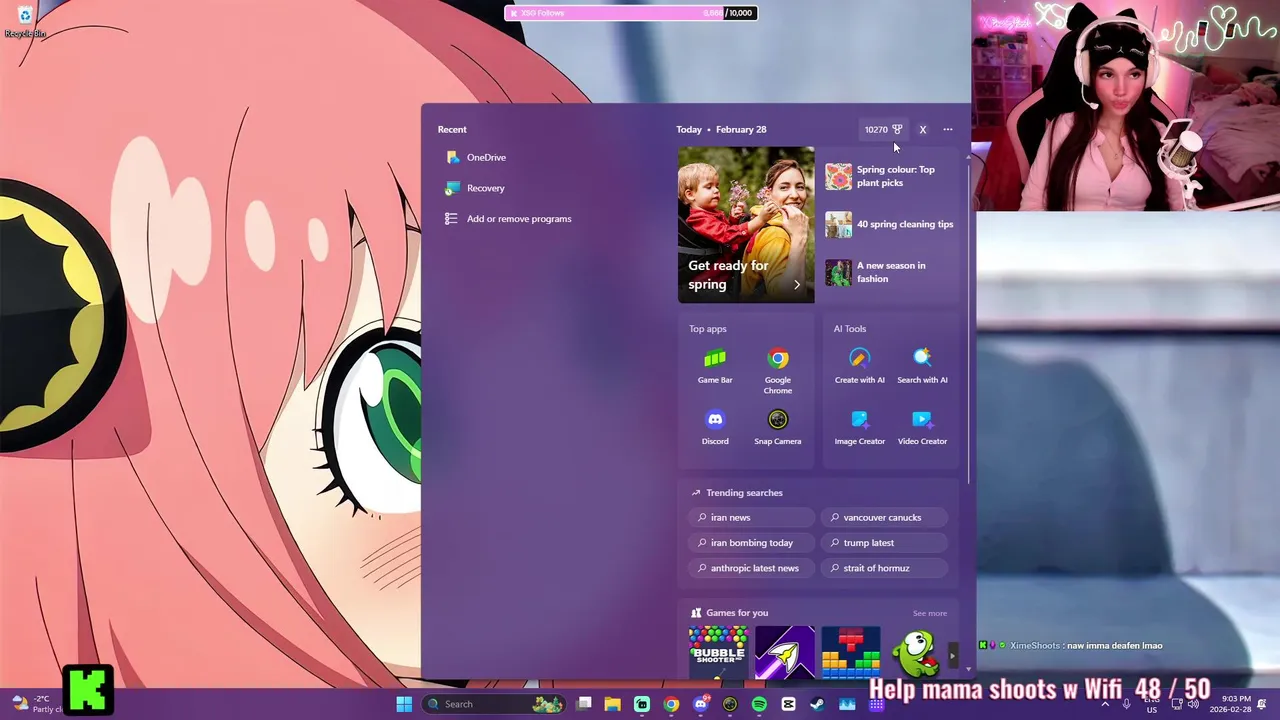
Task: Click the microphone tray icon
Action: (1126, 704)
